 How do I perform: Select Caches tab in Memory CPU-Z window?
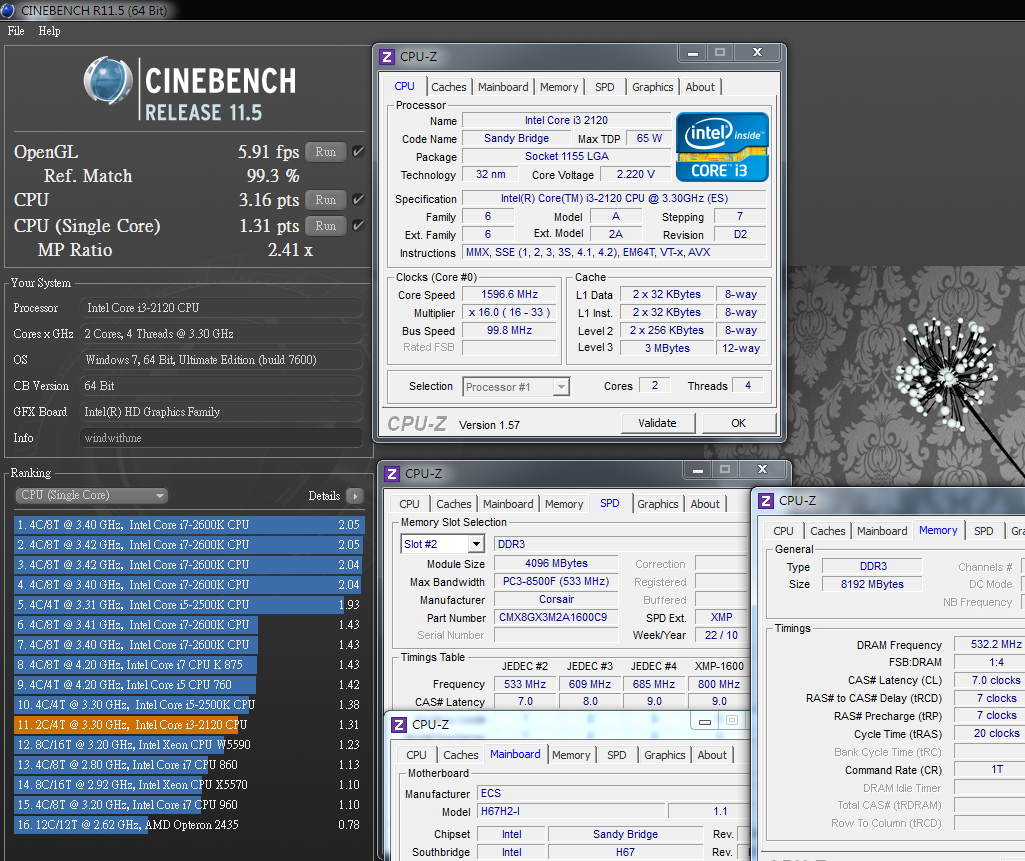[828, 531]
